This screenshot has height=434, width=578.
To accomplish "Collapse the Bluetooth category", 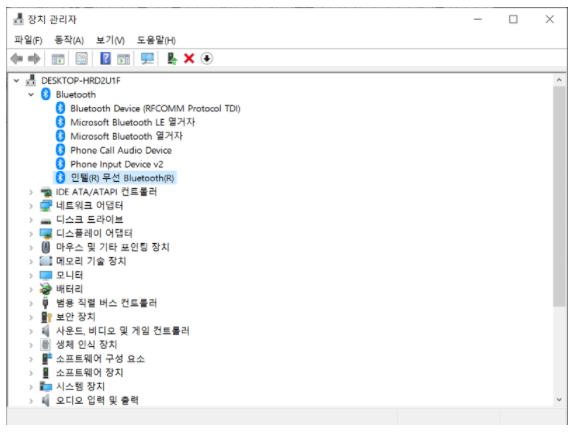I will [x=31, y=94].
